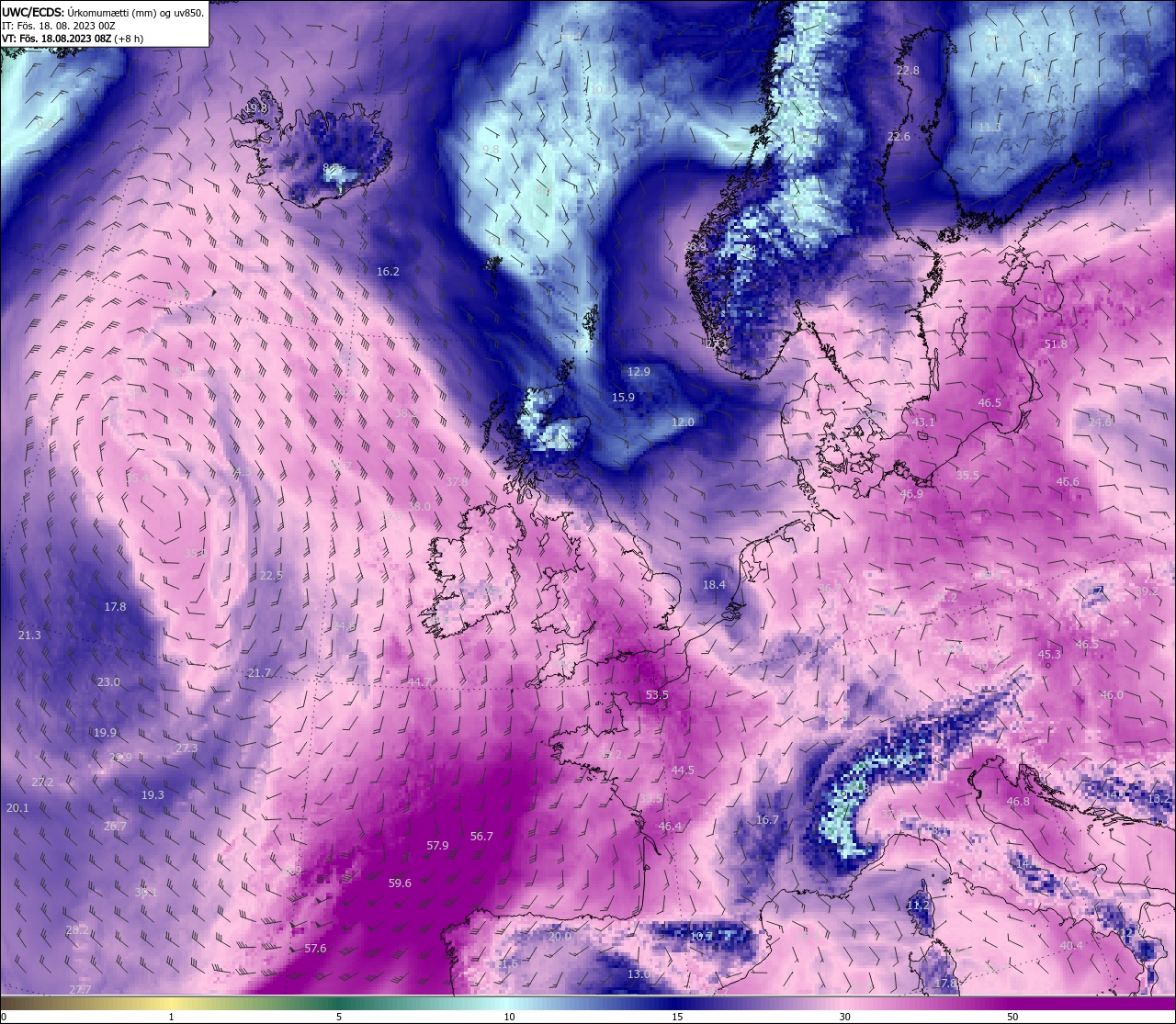The height and width of the screenshot is (1024, 1176).
Task: Click the 35.5 value label
Action: click(967, 475)
